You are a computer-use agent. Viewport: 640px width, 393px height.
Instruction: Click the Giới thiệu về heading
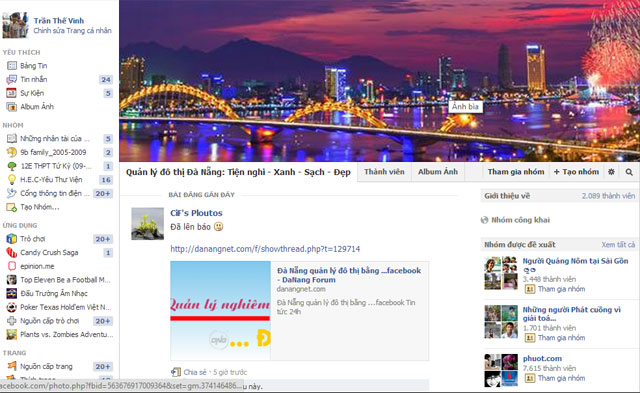507,196
